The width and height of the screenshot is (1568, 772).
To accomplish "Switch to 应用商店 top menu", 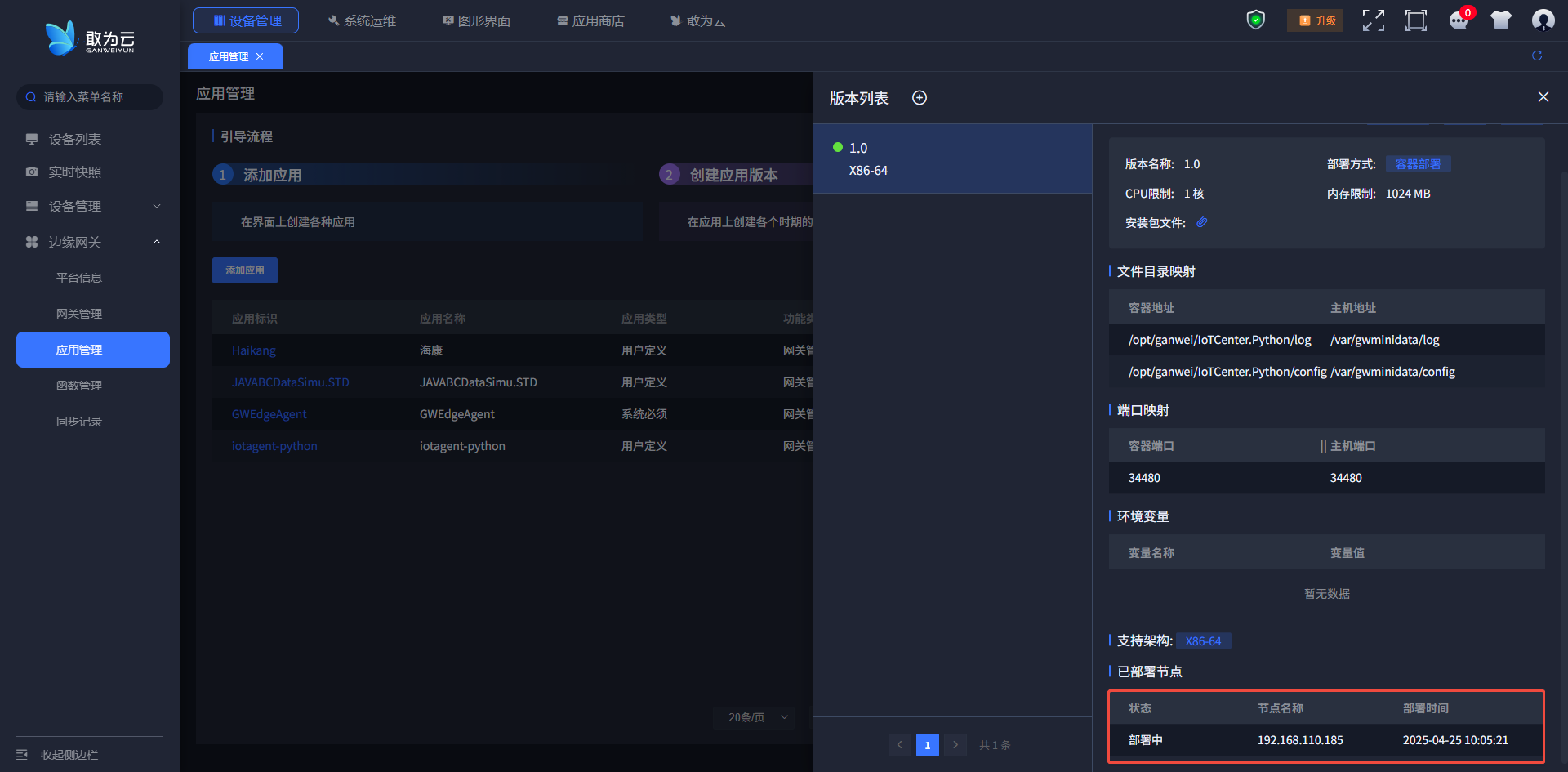I will pyautogui.click(x=590, y=20).
